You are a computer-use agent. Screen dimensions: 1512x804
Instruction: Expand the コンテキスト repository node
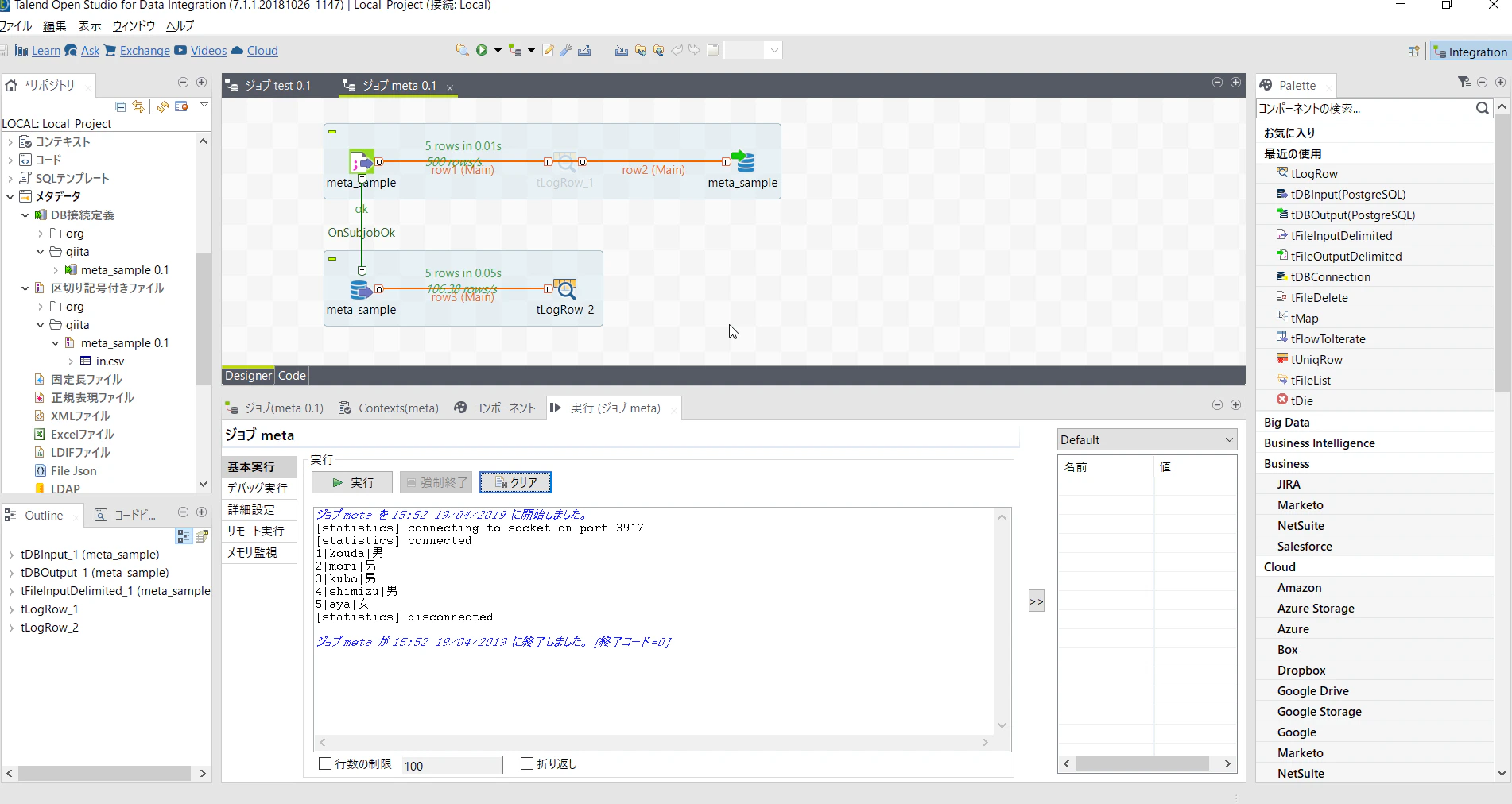10,142
